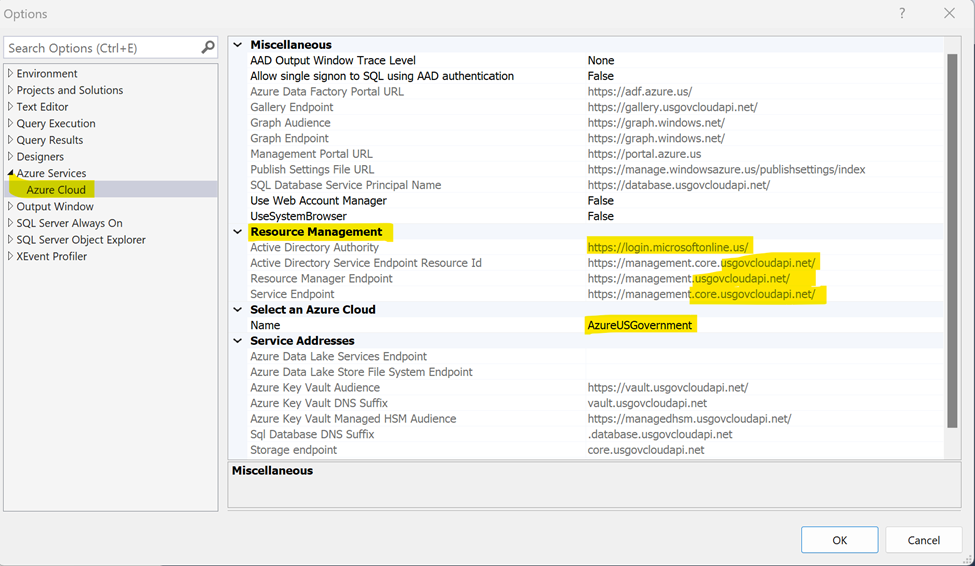Click Resource Manager Endpoint label
The width and height of the screenshot is (975, 566).
coord(321,278)
